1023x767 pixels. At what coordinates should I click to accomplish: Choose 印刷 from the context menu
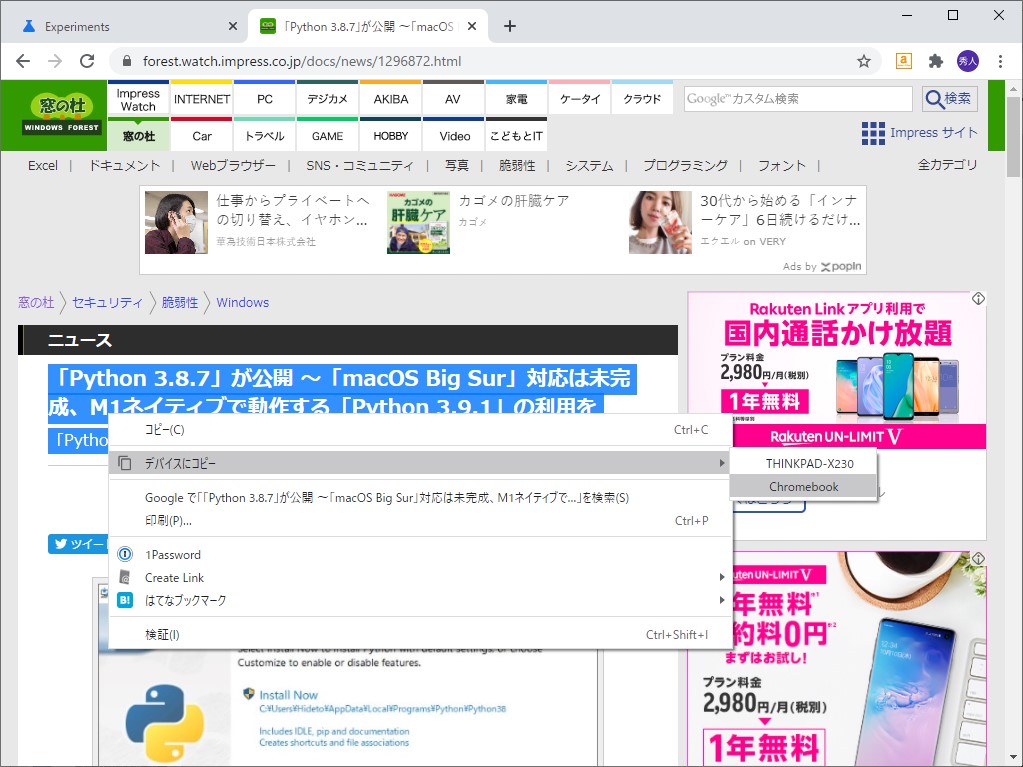170,522
